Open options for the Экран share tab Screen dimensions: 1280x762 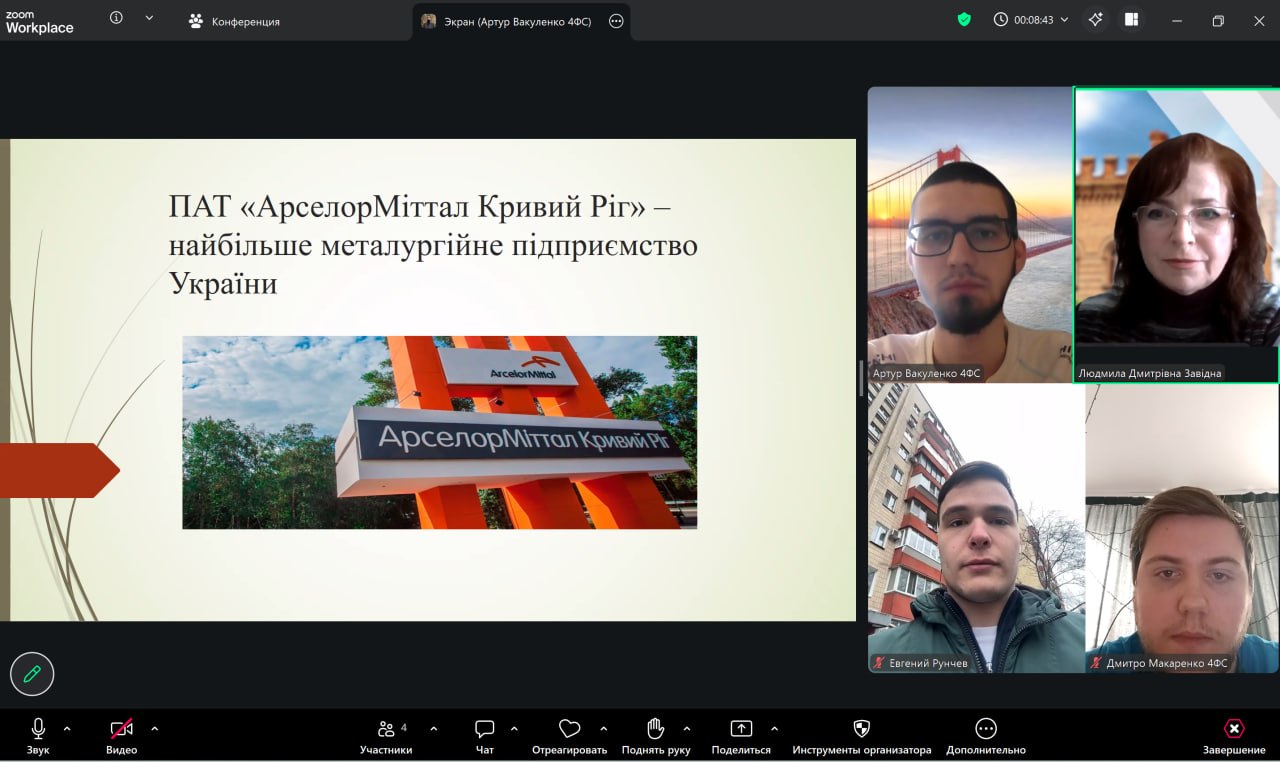tap(616, 21)
